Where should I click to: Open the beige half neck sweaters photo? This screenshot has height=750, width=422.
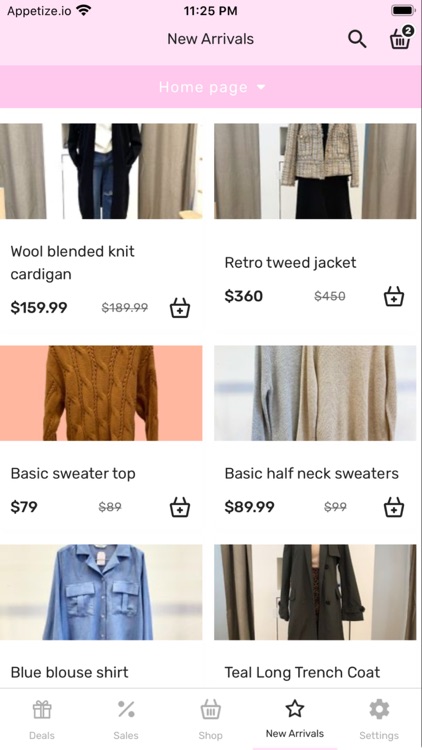[315, 393]
